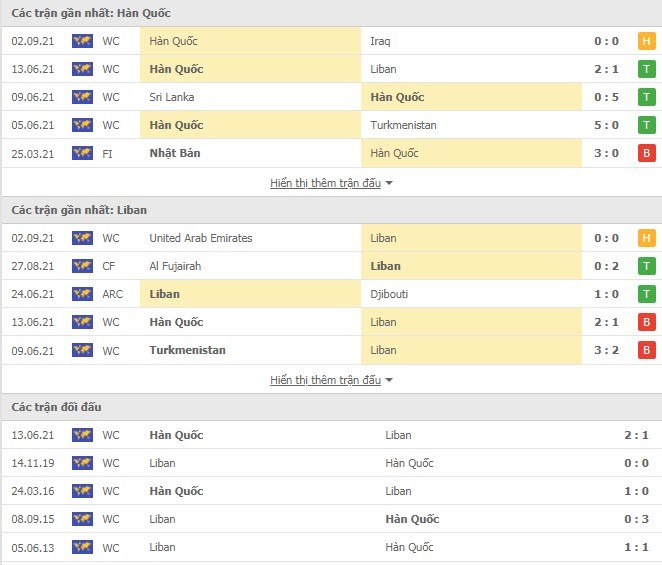Expand more Liban matches via Hiển thị thêm
This screenshot has width=662, height=565.
(x=326, y=380)
